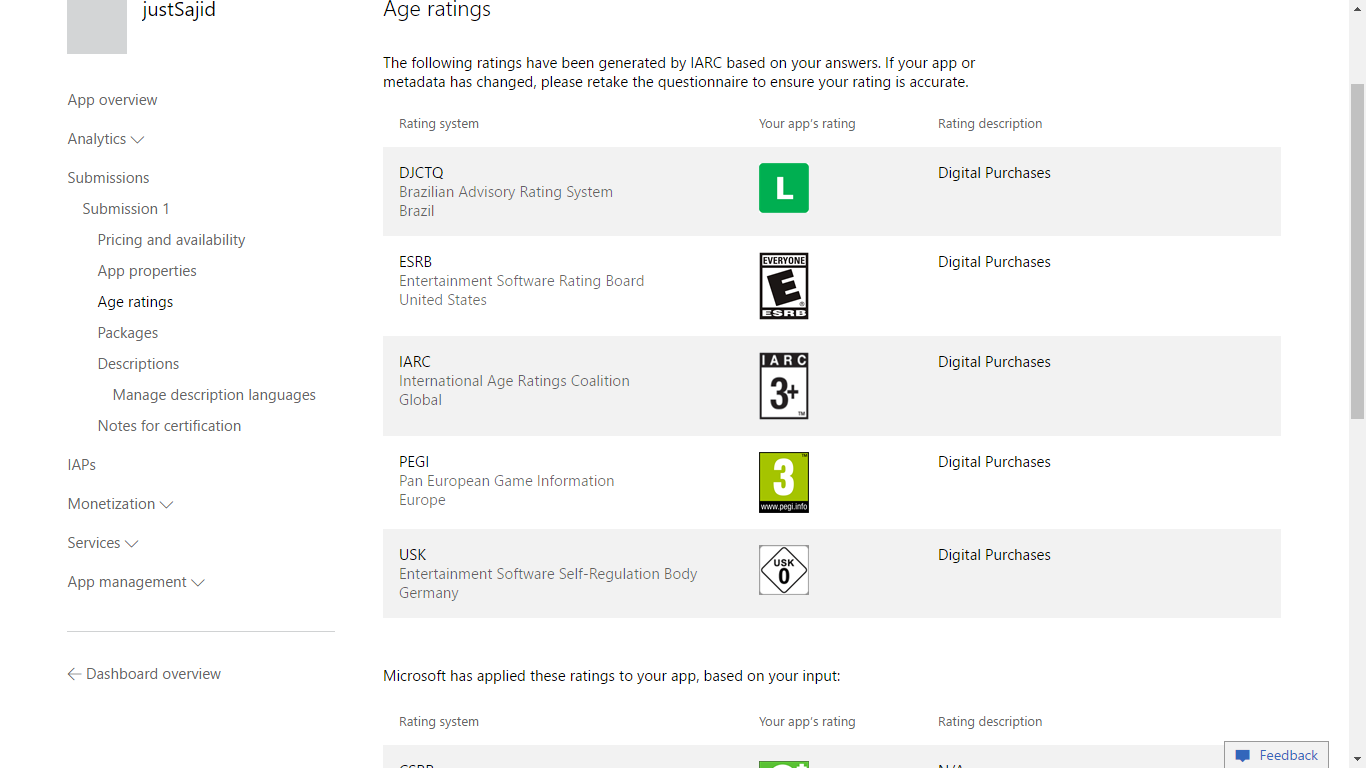1366x768 pixels.
Task: Click the IARC rating system name
Action: [414, 362]
